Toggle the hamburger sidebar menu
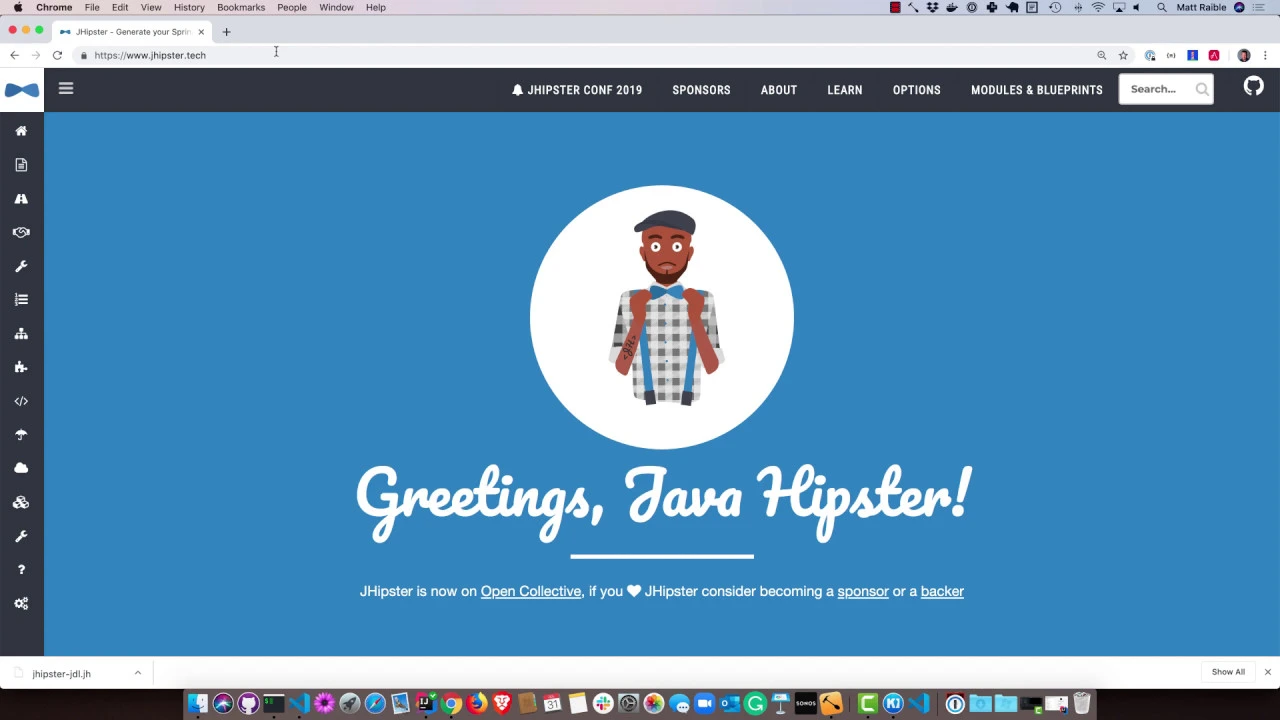Image resolution: width=1280 pixels, height=720 pixels. click(x=66, y=89)
